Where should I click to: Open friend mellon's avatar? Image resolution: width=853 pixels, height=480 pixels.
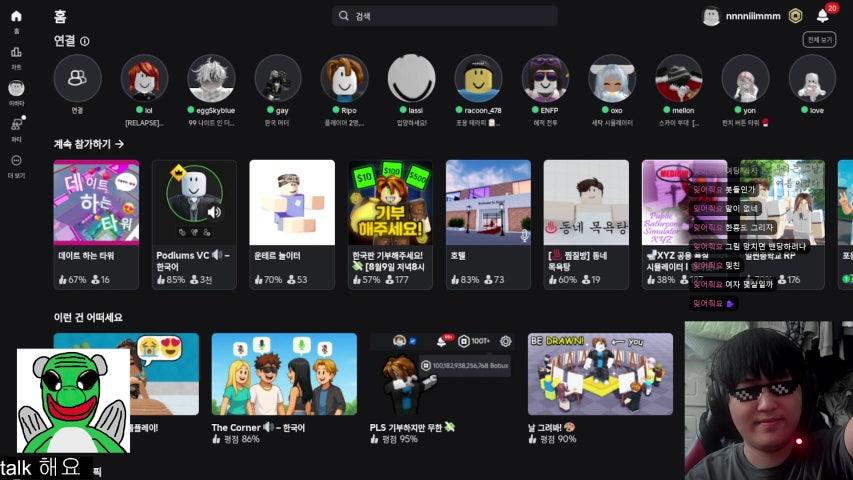click(678, 78)
